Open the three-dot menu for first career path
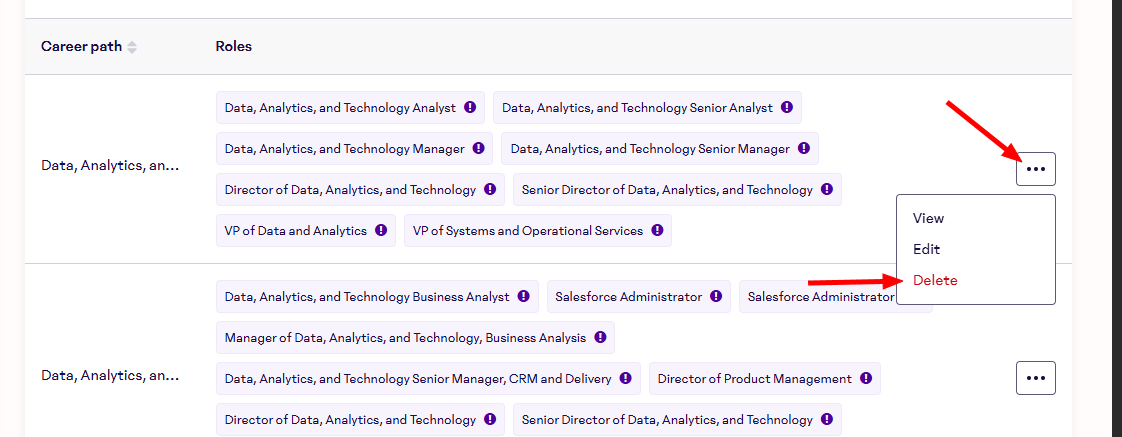 coord(1036,169)
